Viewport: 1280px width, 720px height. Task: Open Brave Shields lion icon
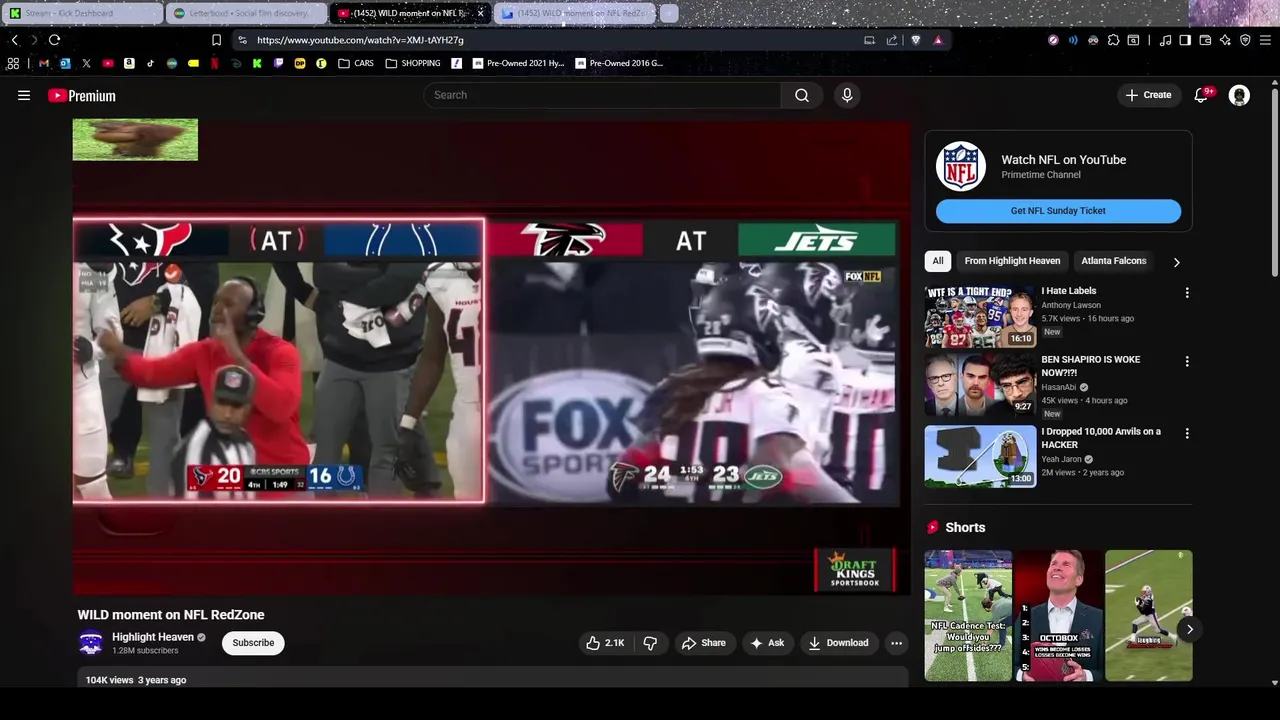(x=915, y=40)
